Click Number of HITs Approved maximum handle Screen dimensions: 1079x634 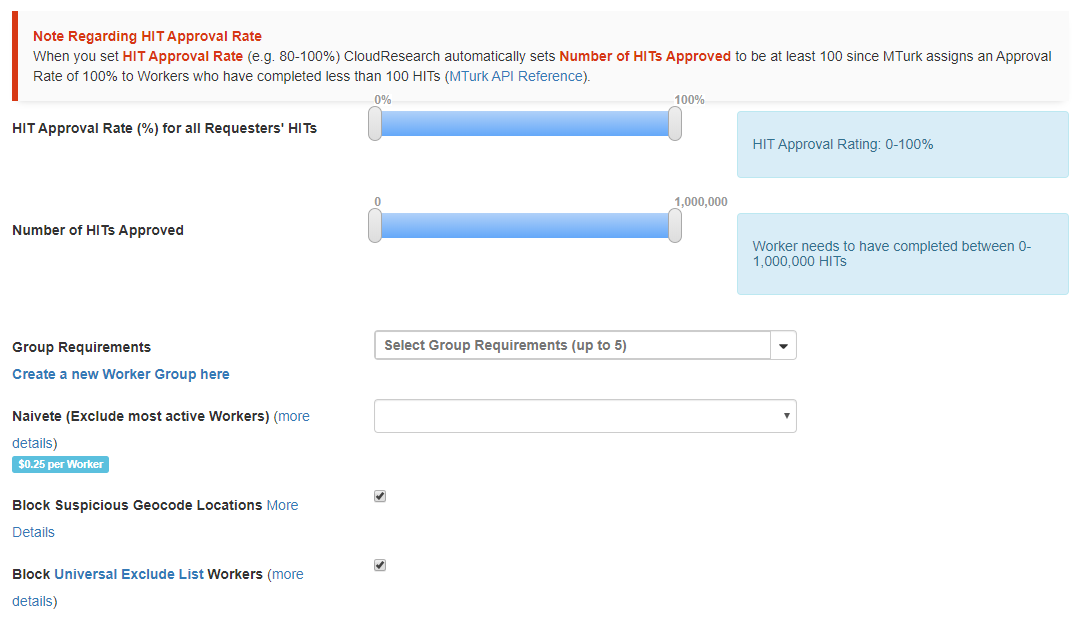tap(675, 226)
